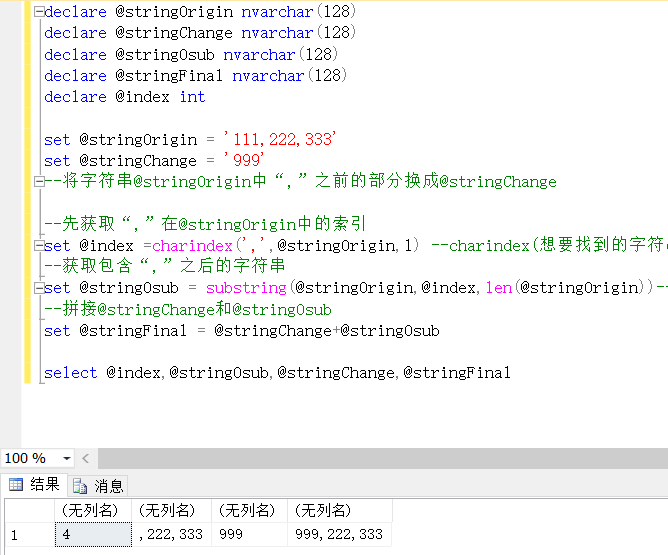Collapse the set @stringOsub substring region
This screenshot has height=555, width=668.
39,288
